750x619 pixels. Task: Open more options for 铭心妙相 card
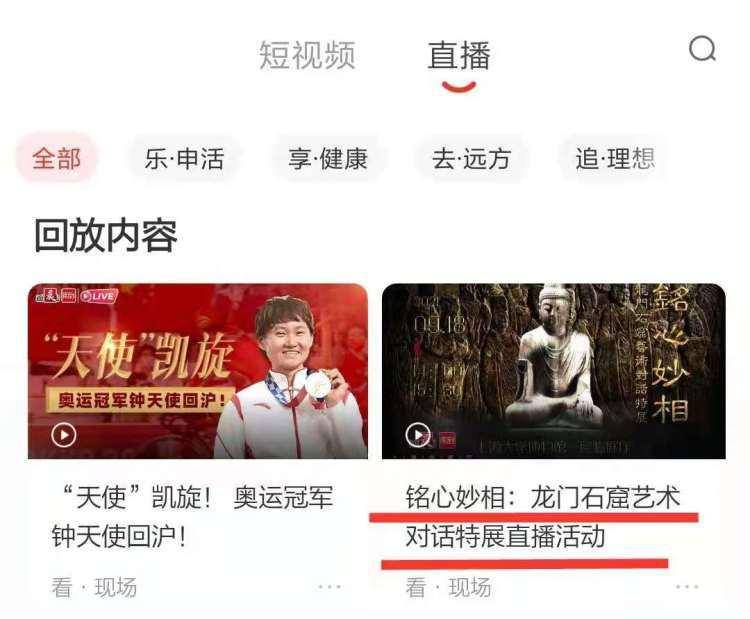[687, 586]
